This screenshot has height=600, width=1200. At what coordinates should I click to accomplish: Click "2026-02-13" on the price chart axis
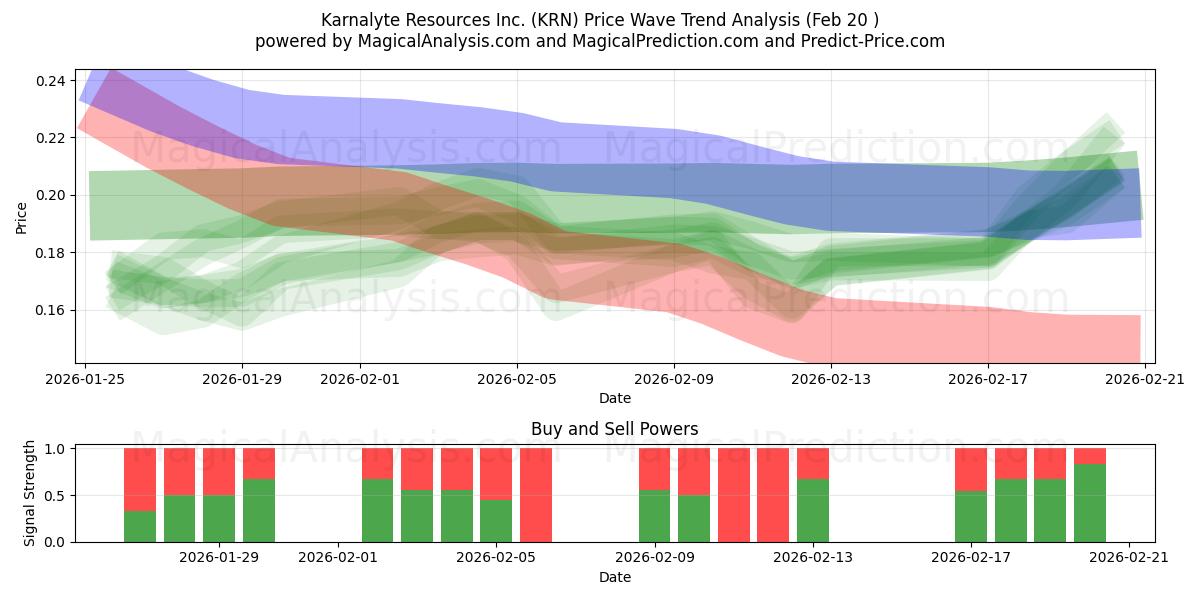point(831,379)
